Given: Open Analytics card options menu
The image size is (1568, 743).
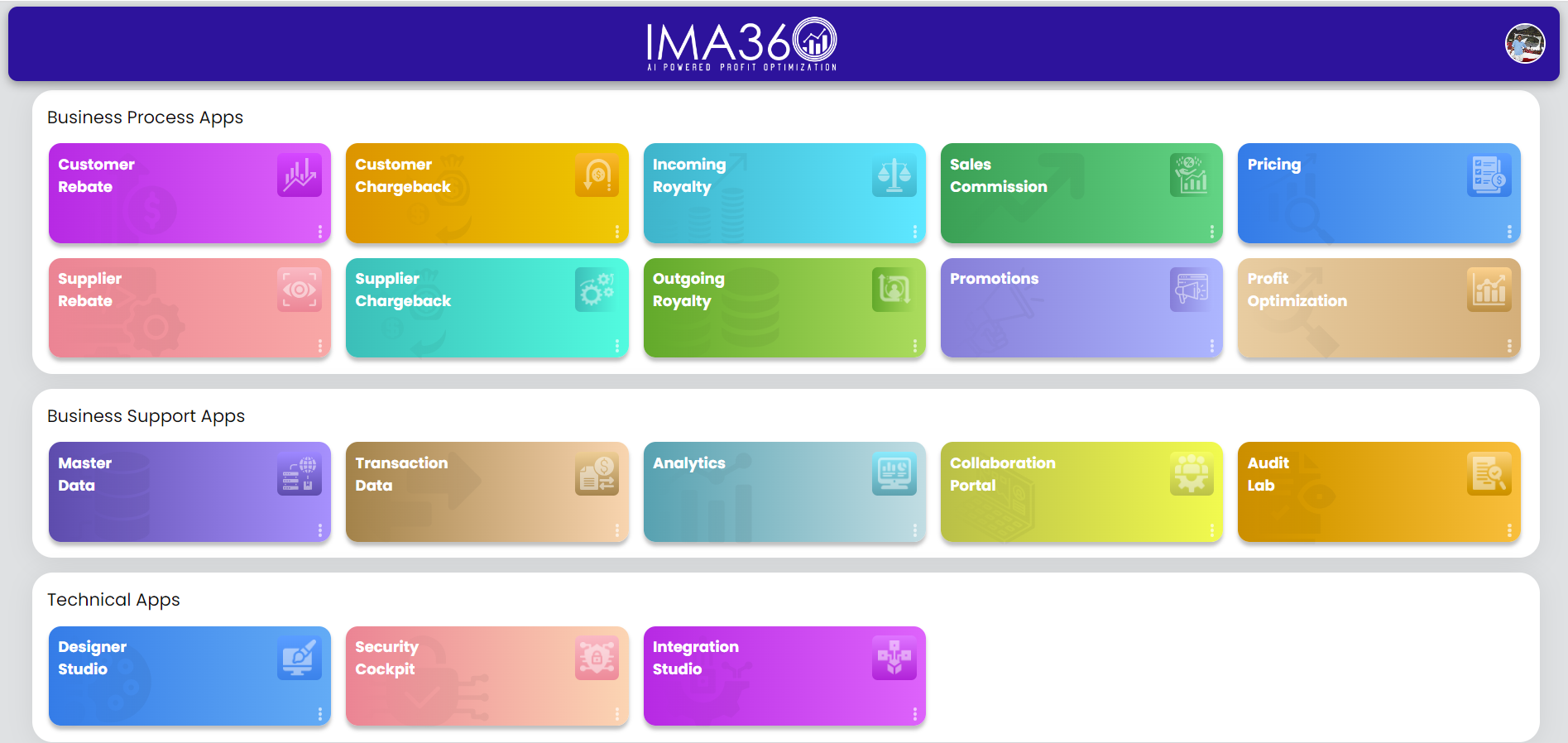Looking at the screenshot, I should [x=915, y=530].
